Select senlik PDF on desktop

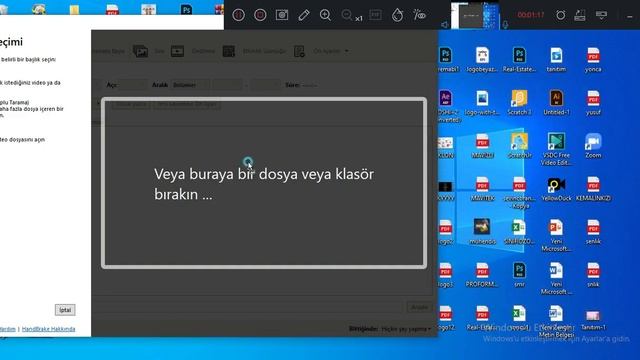point(593,232)
